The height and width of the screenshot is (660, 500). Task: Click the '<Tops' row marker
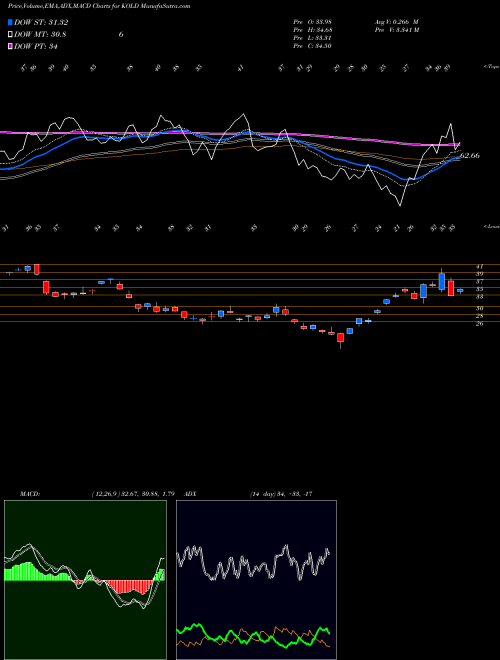(x=491, y=67)
